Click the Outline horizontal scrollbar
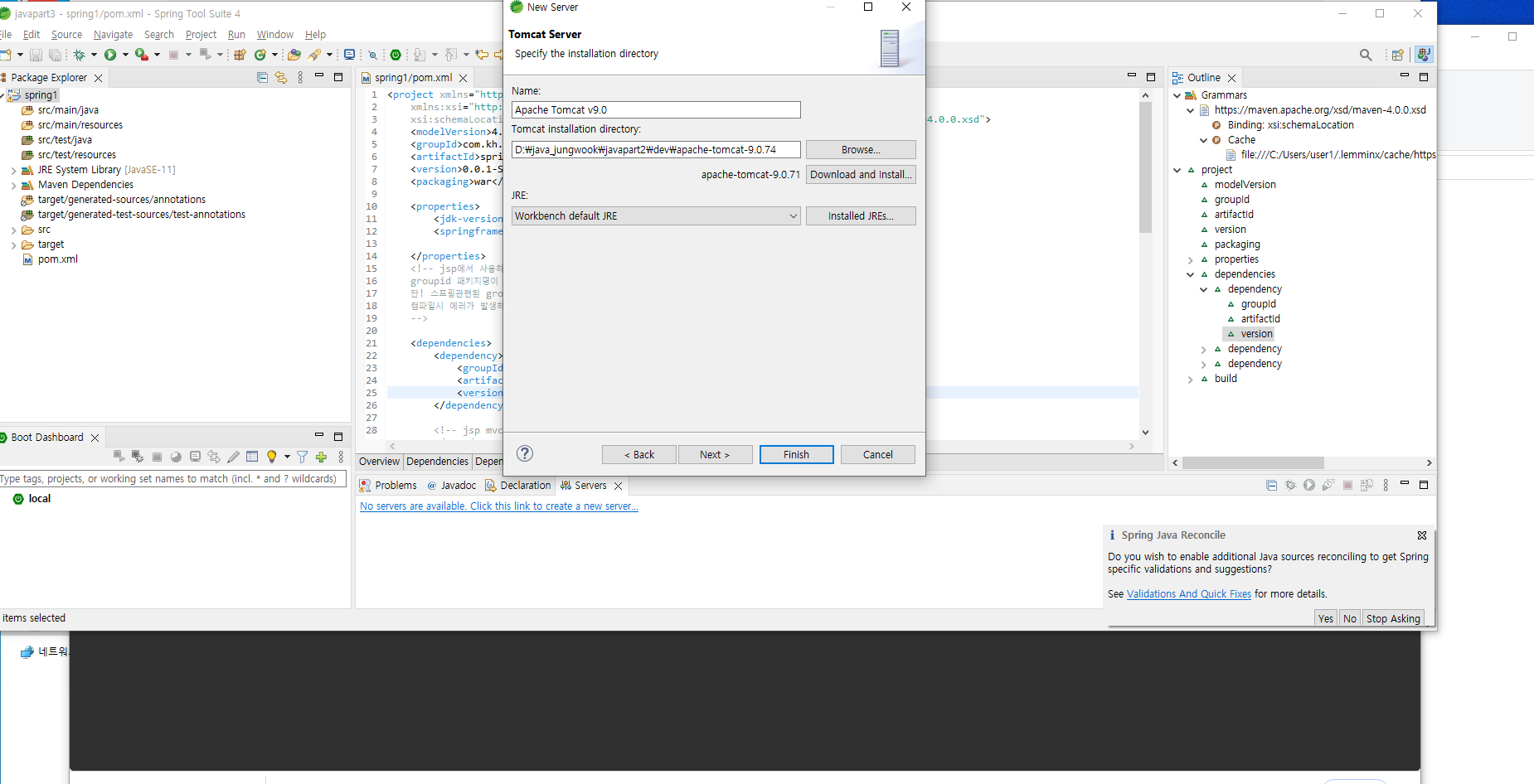The width and height of the screenshot is (1534, 784). [1252, 463]
